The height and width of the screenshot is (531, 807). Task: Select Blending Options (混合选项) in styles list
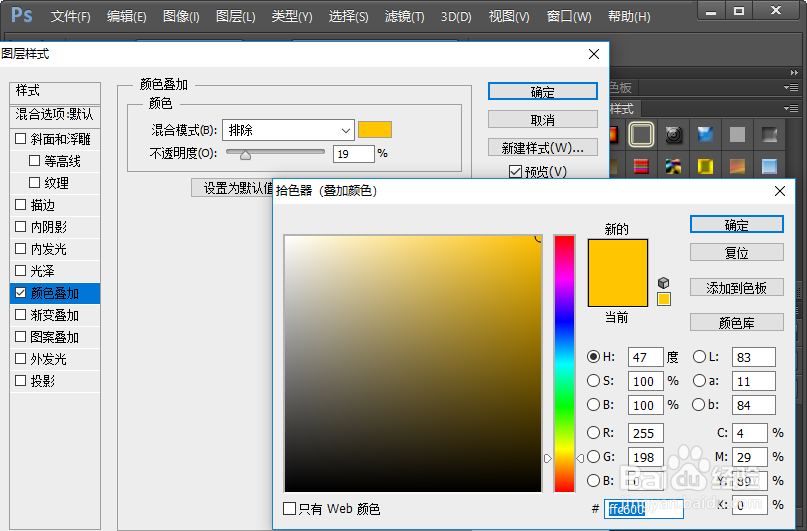coord(55,114)
